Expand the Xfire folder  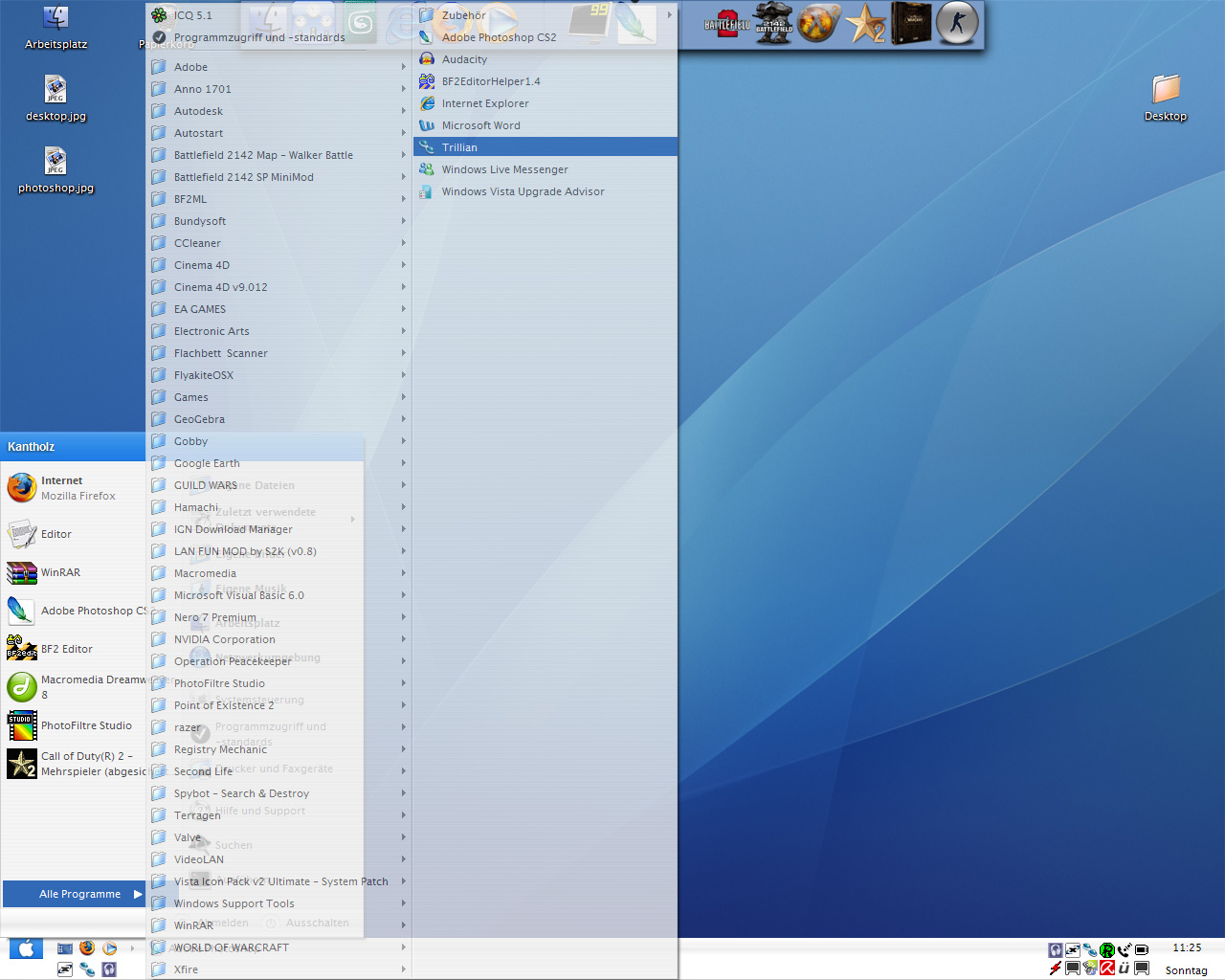(x=278, y=969)
